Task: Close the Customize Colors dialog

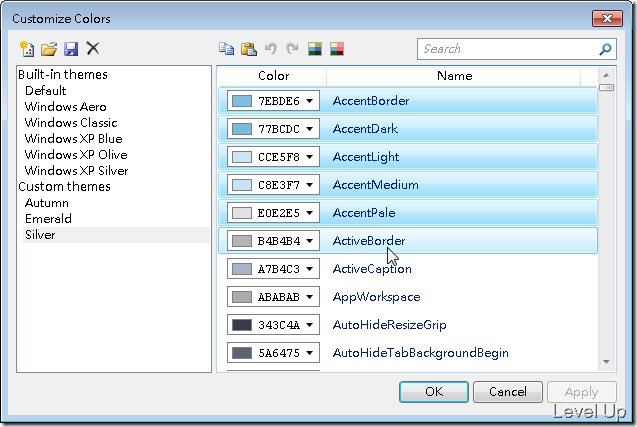Action: pyautogui.click(x=607, y=19)
